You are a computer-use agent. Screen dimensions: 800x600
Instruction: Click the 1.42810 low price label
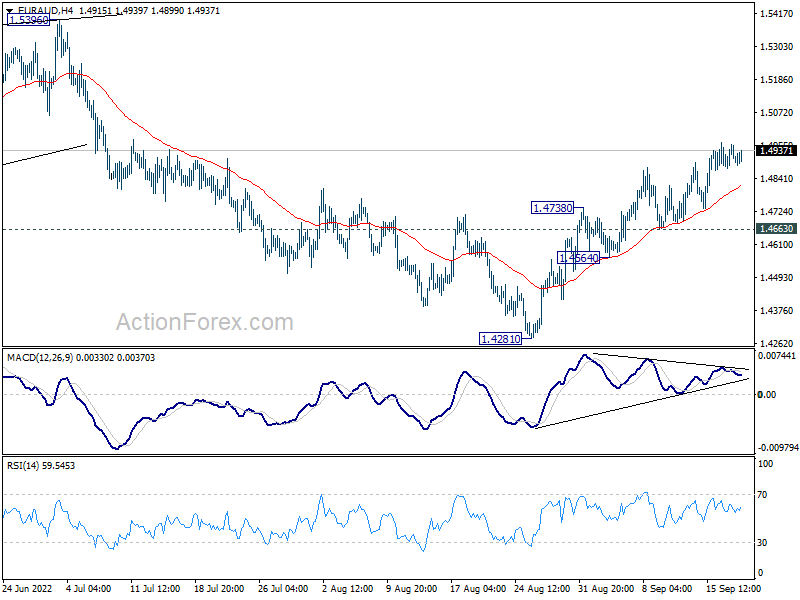coord(501,339)
